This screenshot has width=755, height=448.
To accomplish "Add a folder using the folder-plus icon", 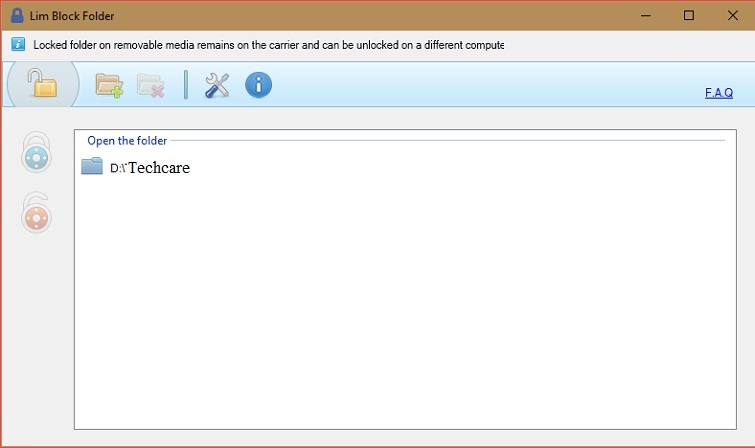I will (109, 85).
